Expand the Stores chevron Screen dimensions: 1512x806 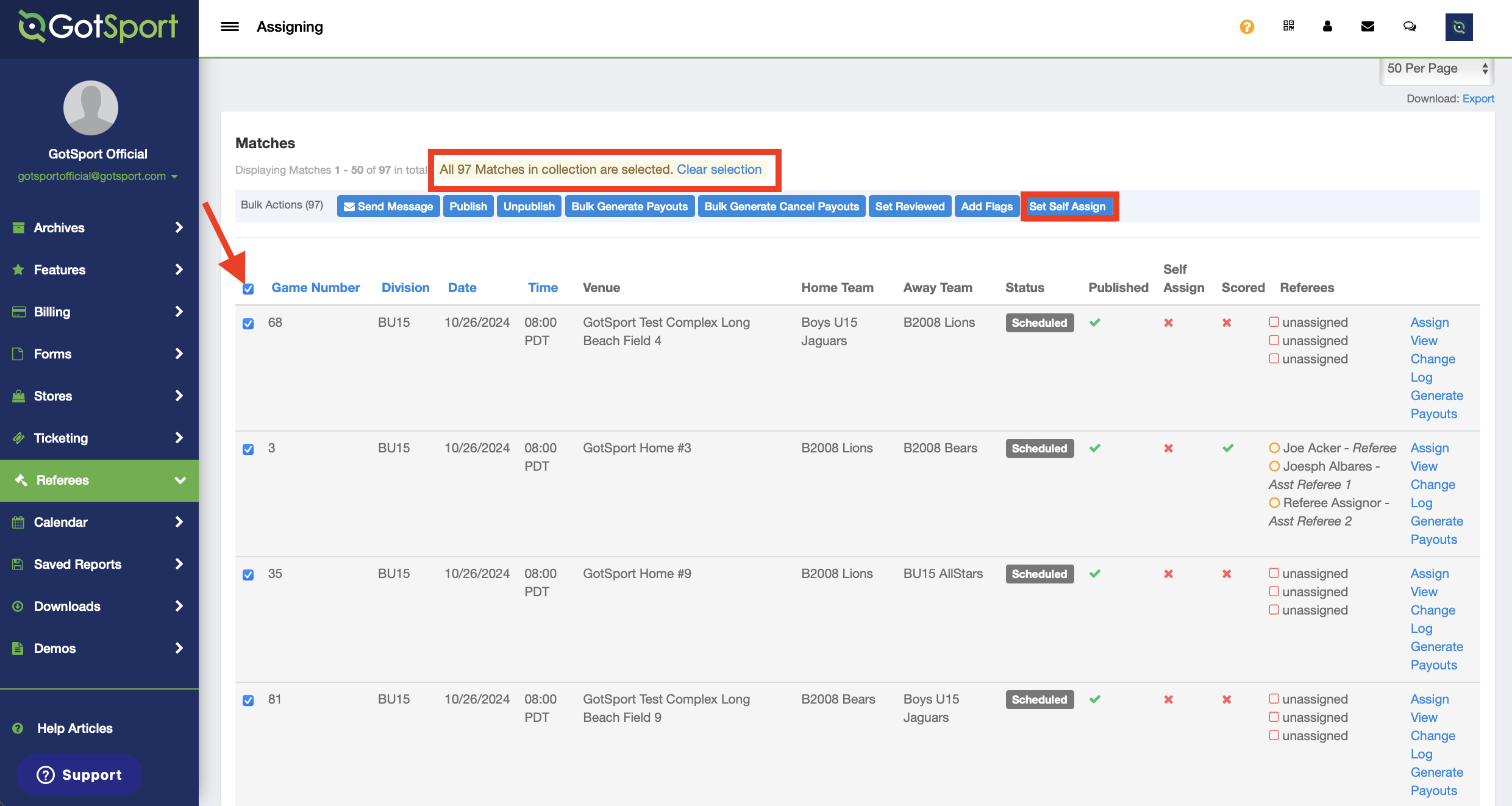click(179, 396)
